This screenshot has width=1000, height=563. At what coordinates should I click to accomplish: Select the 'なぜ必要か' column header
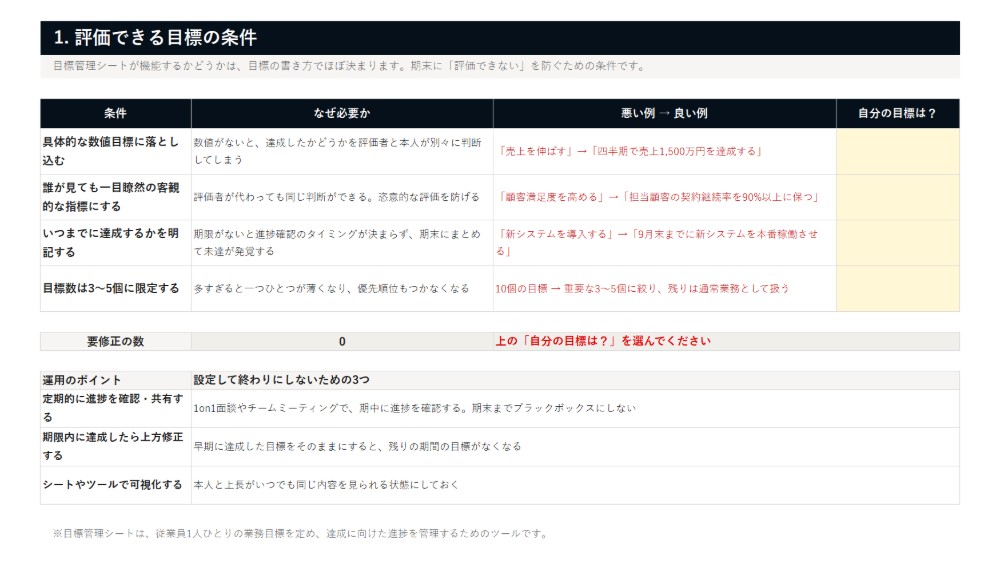(x=342, y=113)
